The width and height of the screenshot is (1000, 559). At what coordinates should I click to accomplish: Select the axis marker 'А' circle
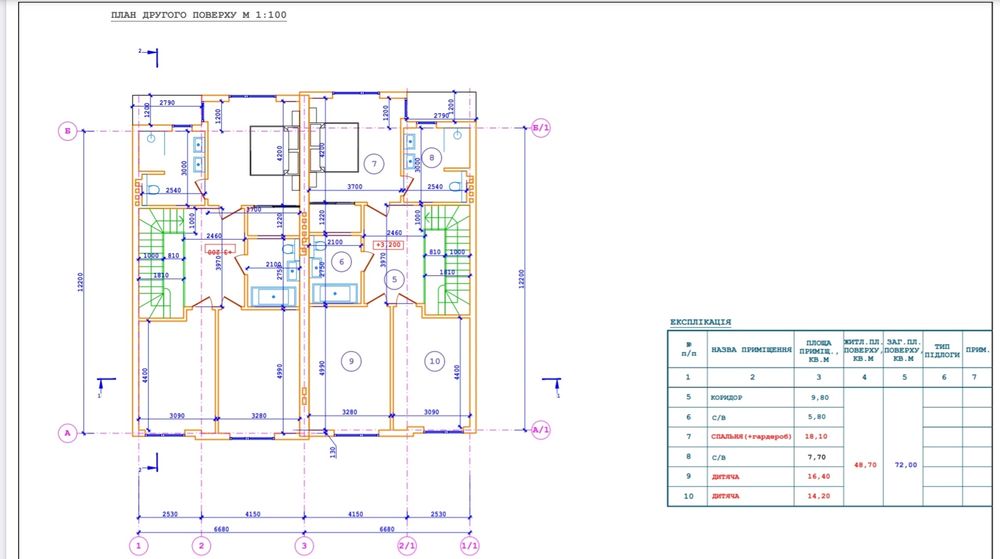point(67,433)
